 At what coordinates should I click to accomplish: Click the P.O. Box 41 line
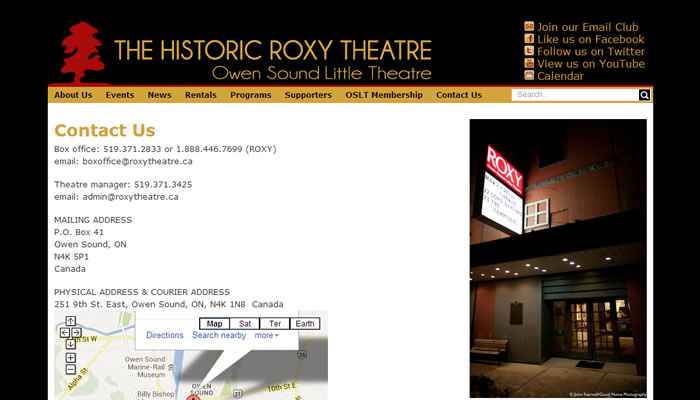(79, 232)
